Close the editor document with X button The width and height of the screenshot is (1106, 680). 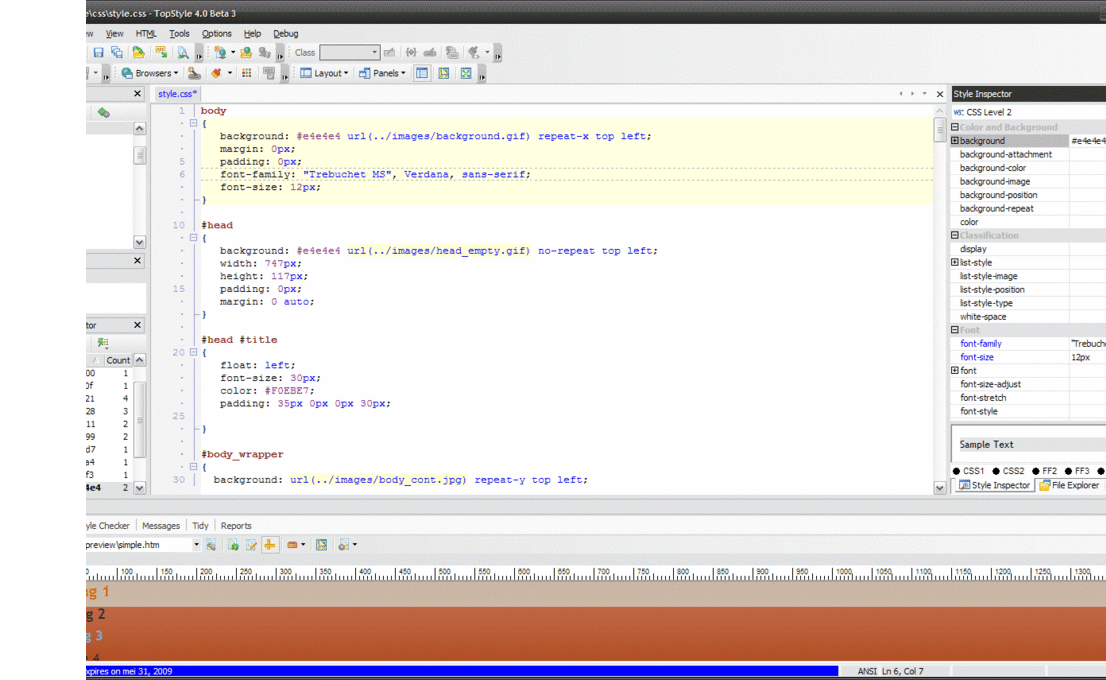click(940, 94)
